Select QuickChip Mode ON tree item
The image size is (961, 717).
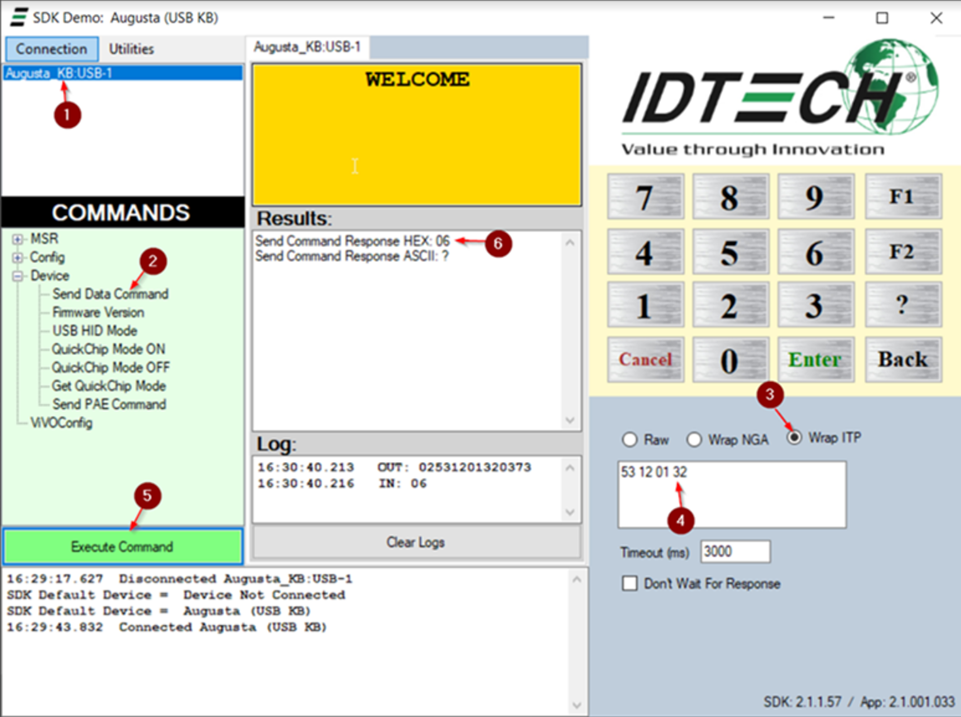click(x=108, y=349)
